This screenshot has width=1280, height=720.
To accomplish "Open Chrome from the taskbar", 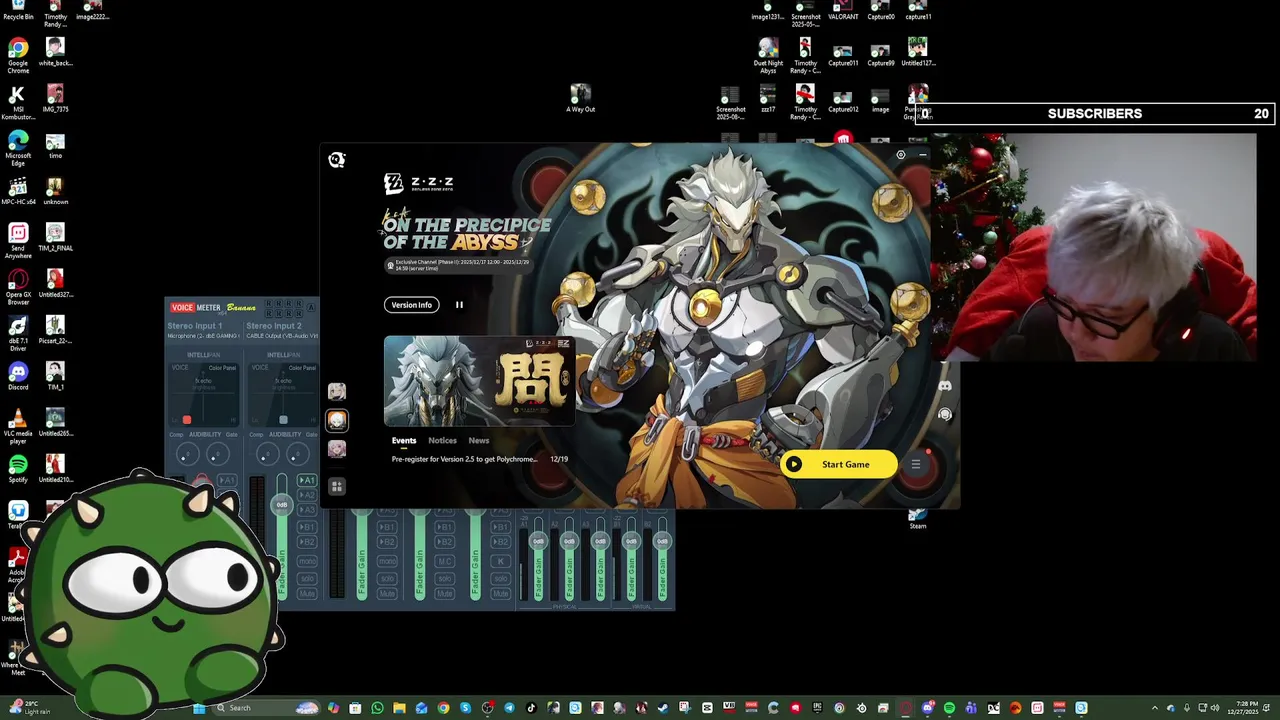I will [443, 708].
